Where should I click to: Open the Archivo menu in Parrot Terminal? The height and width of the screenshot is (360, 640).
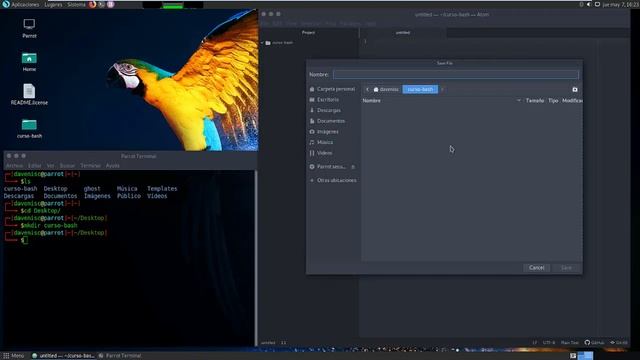(14, 166)
